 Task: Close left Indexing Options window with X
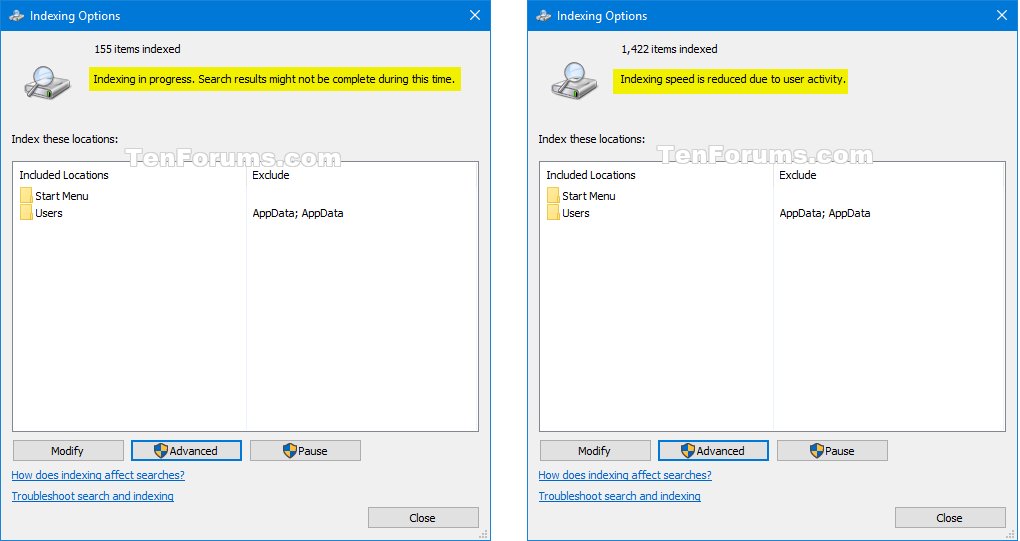(x=475, y=15)
